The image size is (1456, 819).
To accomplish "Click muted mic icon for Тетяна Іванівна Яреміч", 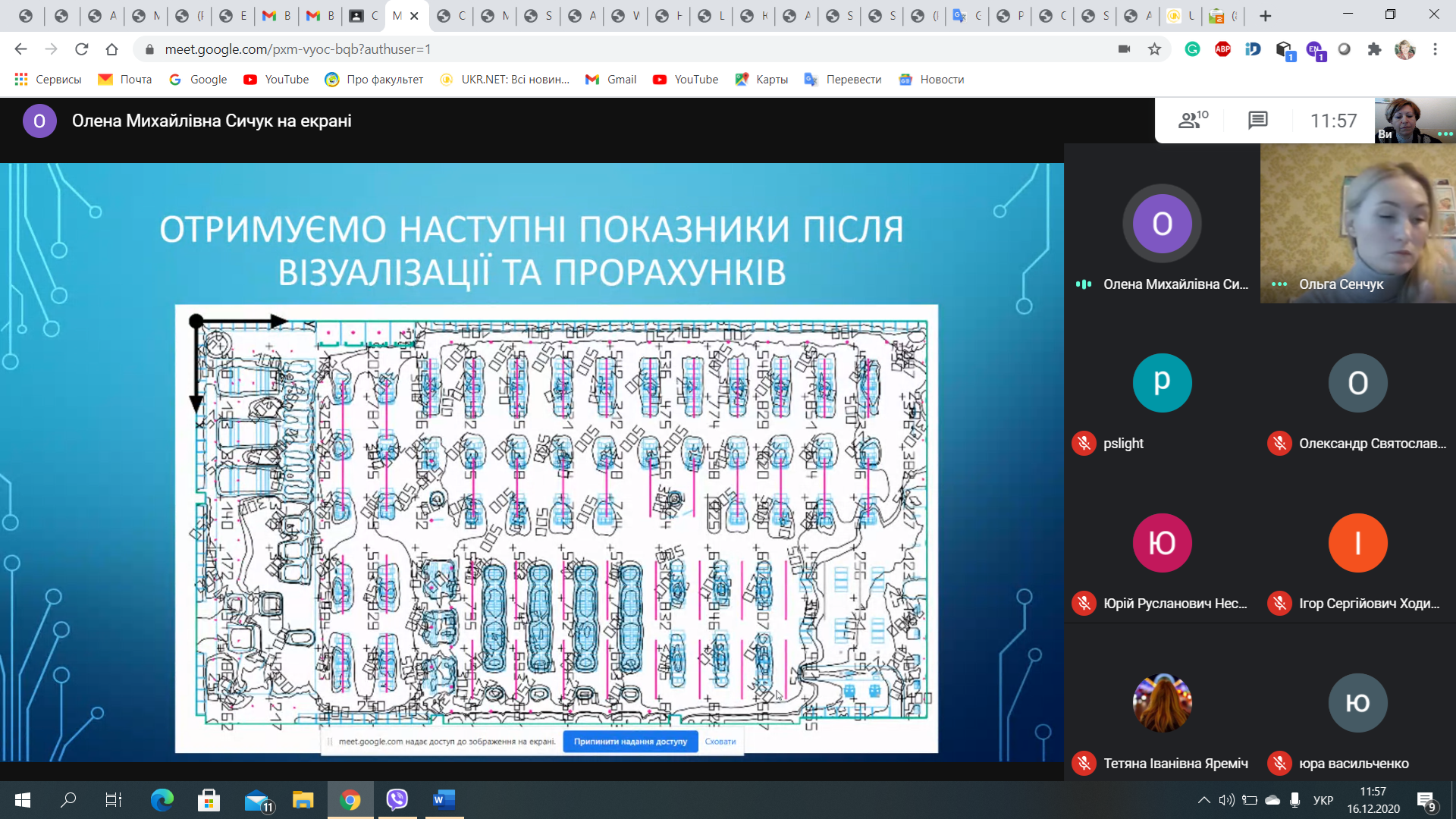I will [x=1084, y=764].
